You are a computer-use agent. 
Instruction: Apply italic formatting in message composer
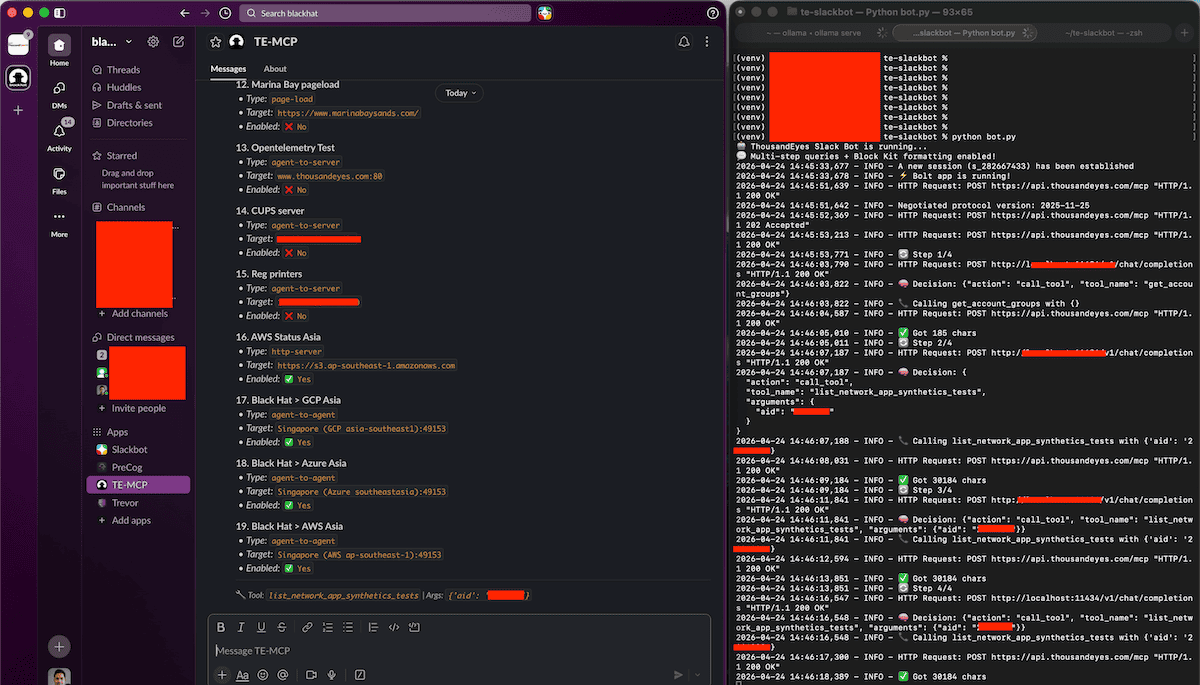pos(241,627)
